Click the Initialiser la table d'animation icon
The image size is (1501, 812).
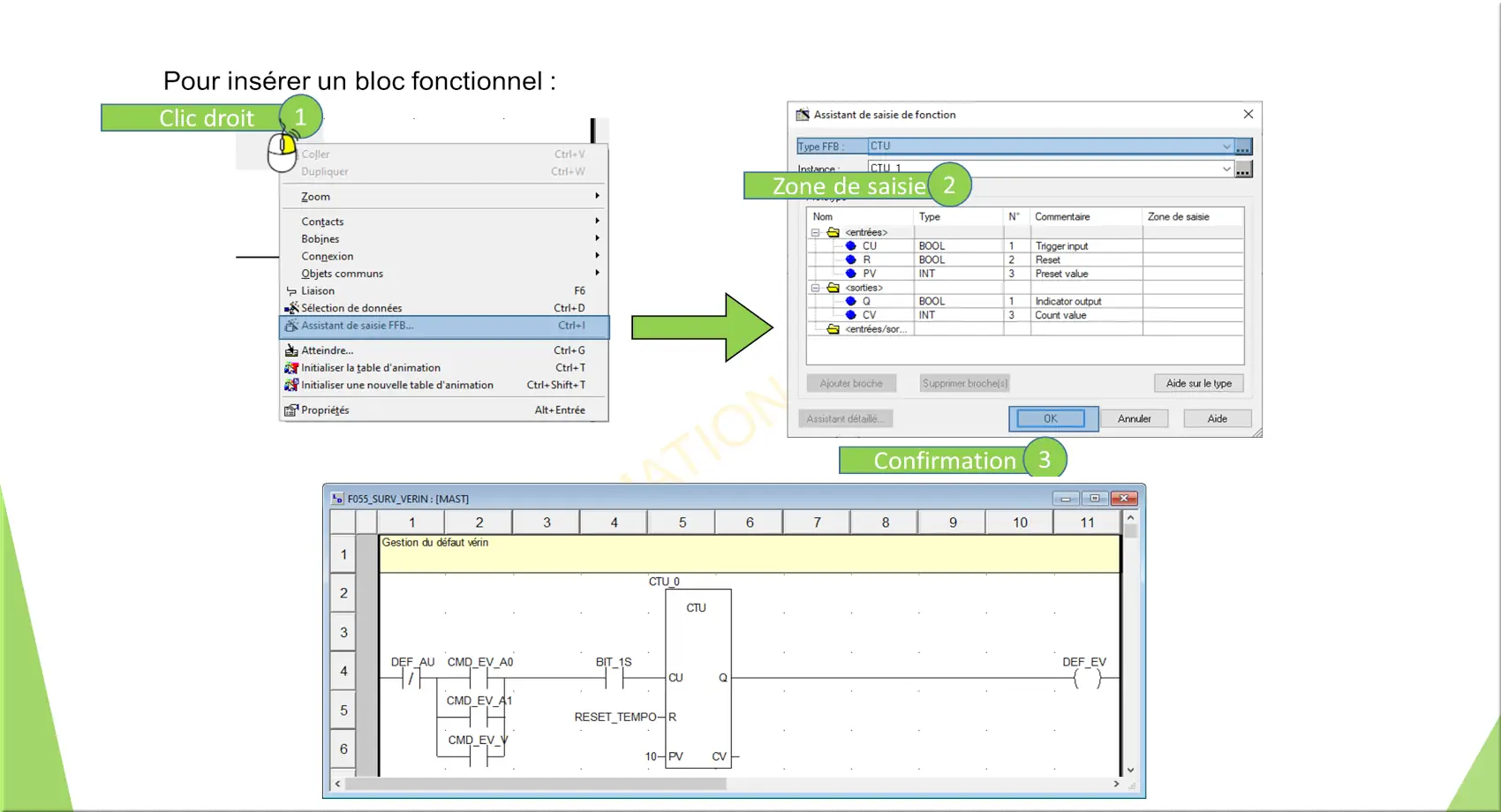pos(291,368)
